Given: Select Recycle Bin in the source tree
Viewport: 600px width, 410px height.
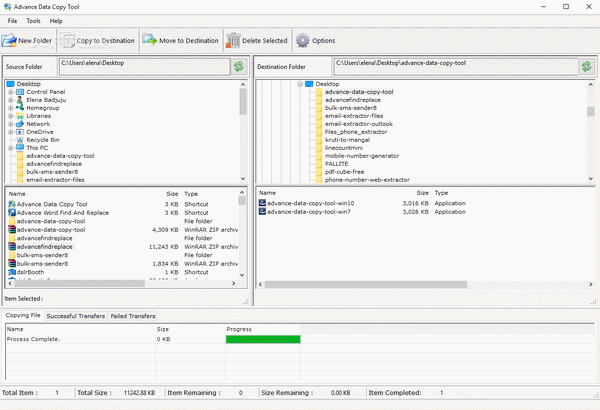Looking at the screenshot, I should 42,140.
